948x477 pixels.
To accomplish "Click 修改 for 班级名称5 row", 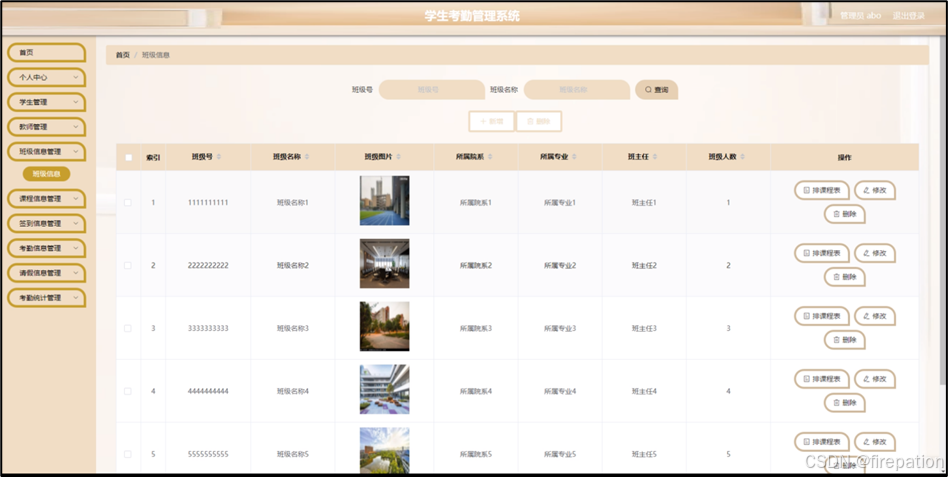I will (875, 442).
